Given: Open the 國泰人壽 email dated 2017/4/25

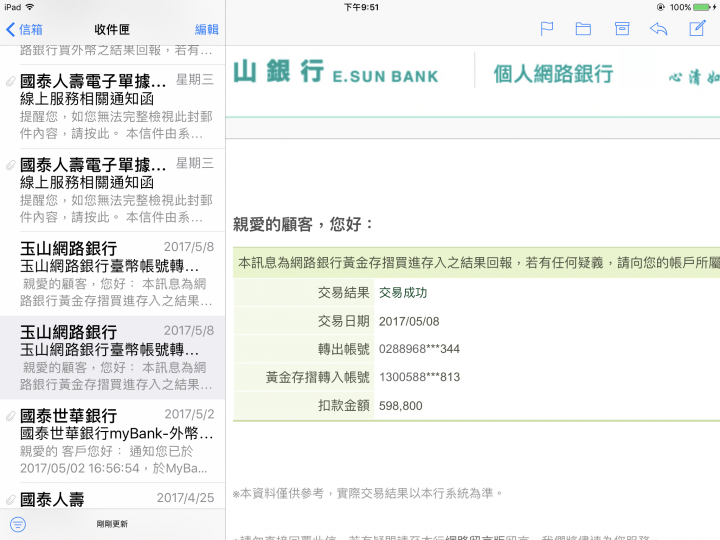Looking at the screenshot, I should [115, 498].
